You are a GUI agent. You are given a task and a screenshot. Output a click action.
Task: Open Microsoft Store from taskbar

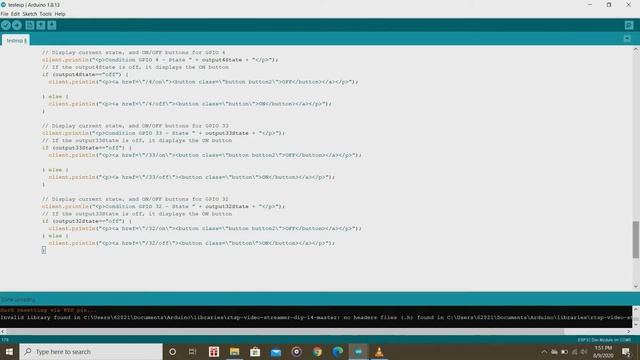click(x=255, y=351)
